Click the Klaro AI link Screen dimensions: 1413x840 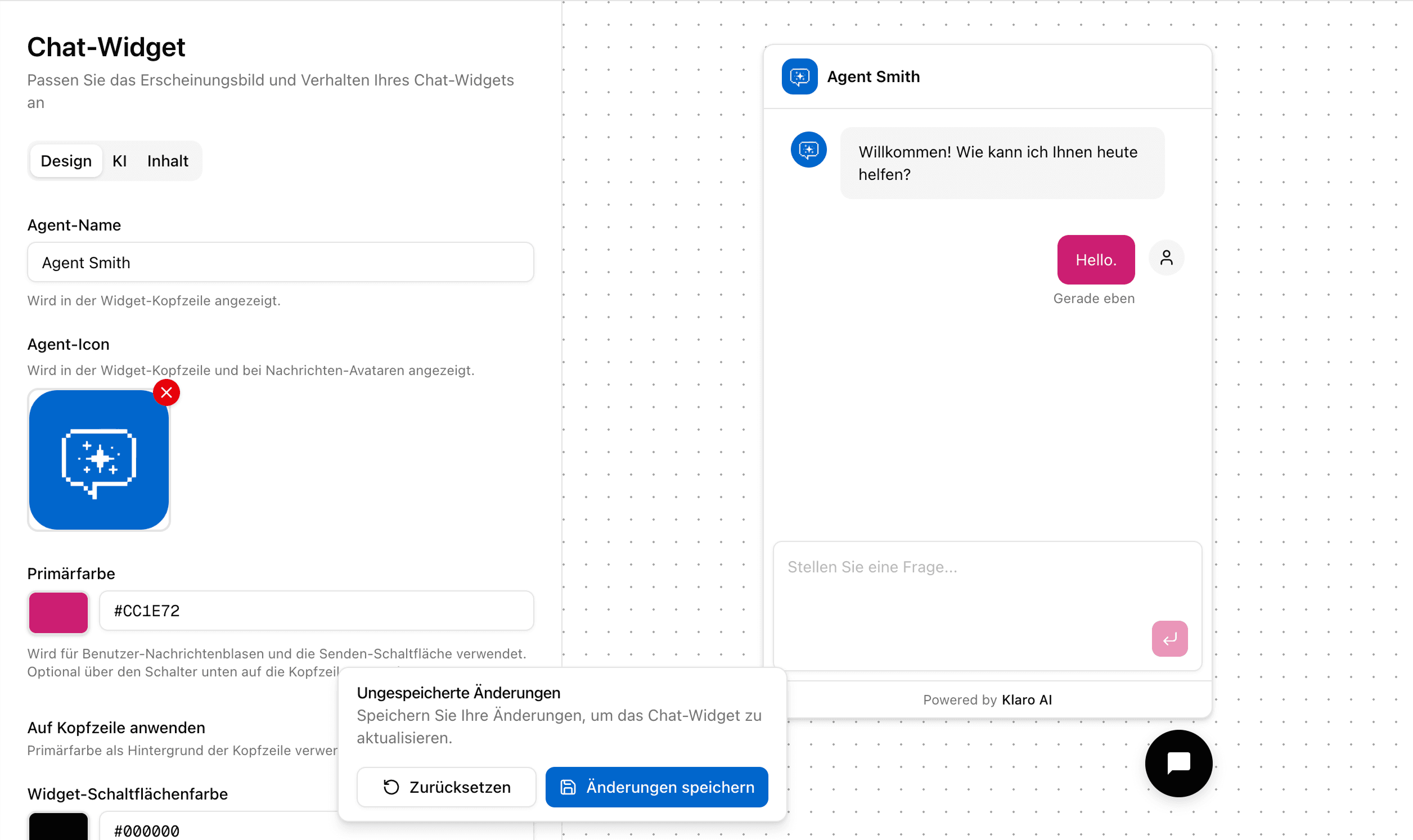pyautogui.click(x=1027, y=700)
